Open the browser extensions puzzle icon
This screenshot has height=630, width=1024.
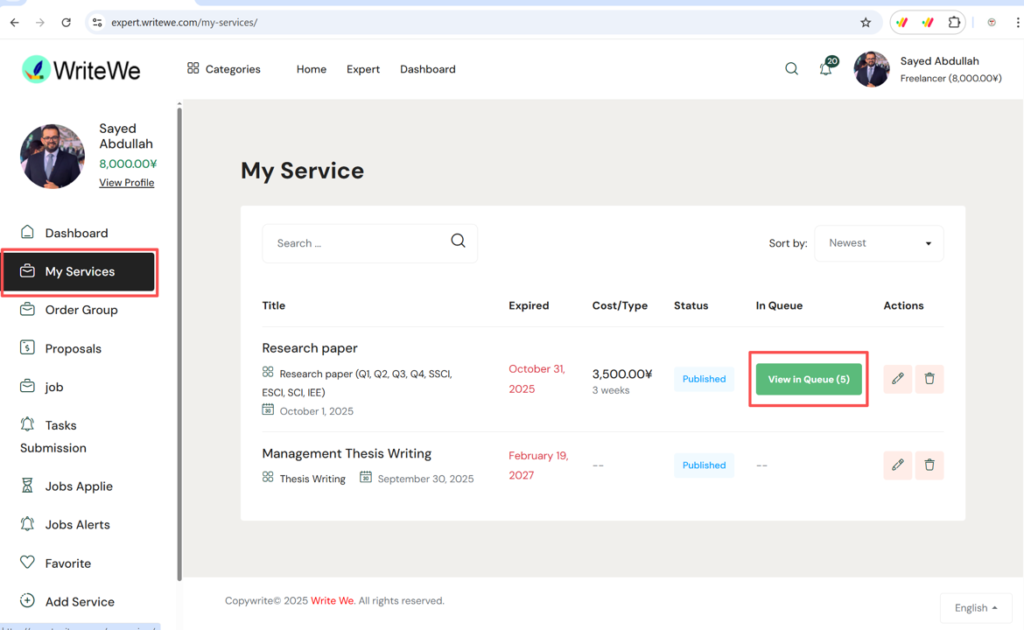[955, 22]
